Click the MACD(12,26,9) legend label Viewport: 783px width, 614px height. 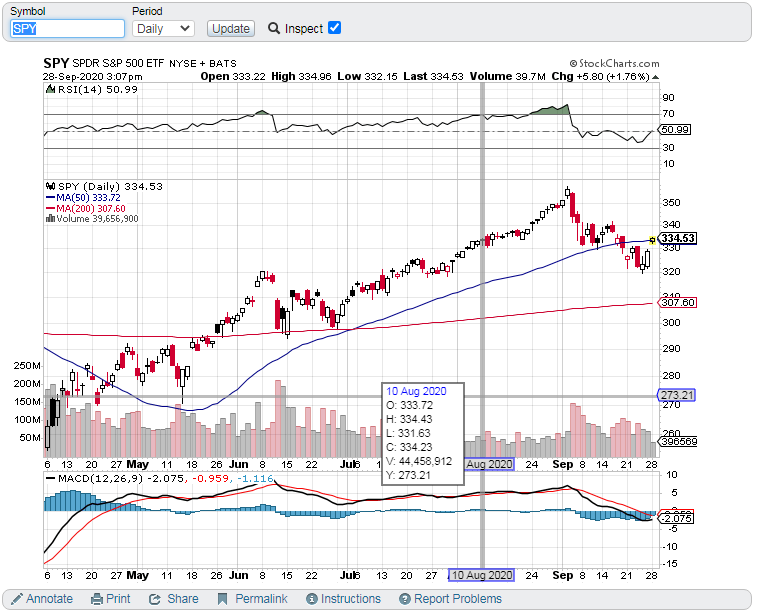tap(100, 478)
